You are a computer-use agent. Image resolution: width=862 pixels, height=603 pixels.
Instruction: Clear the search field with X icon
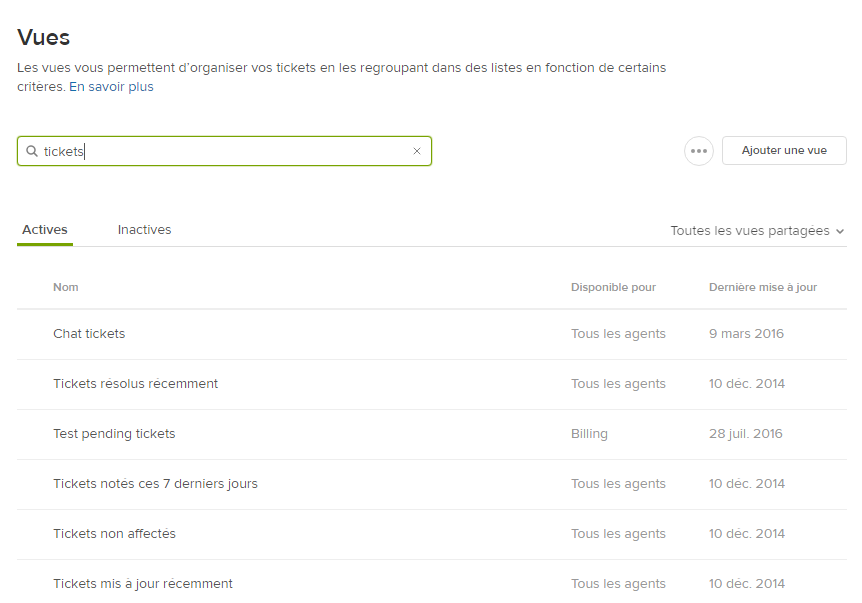click(x=417, y=151)
